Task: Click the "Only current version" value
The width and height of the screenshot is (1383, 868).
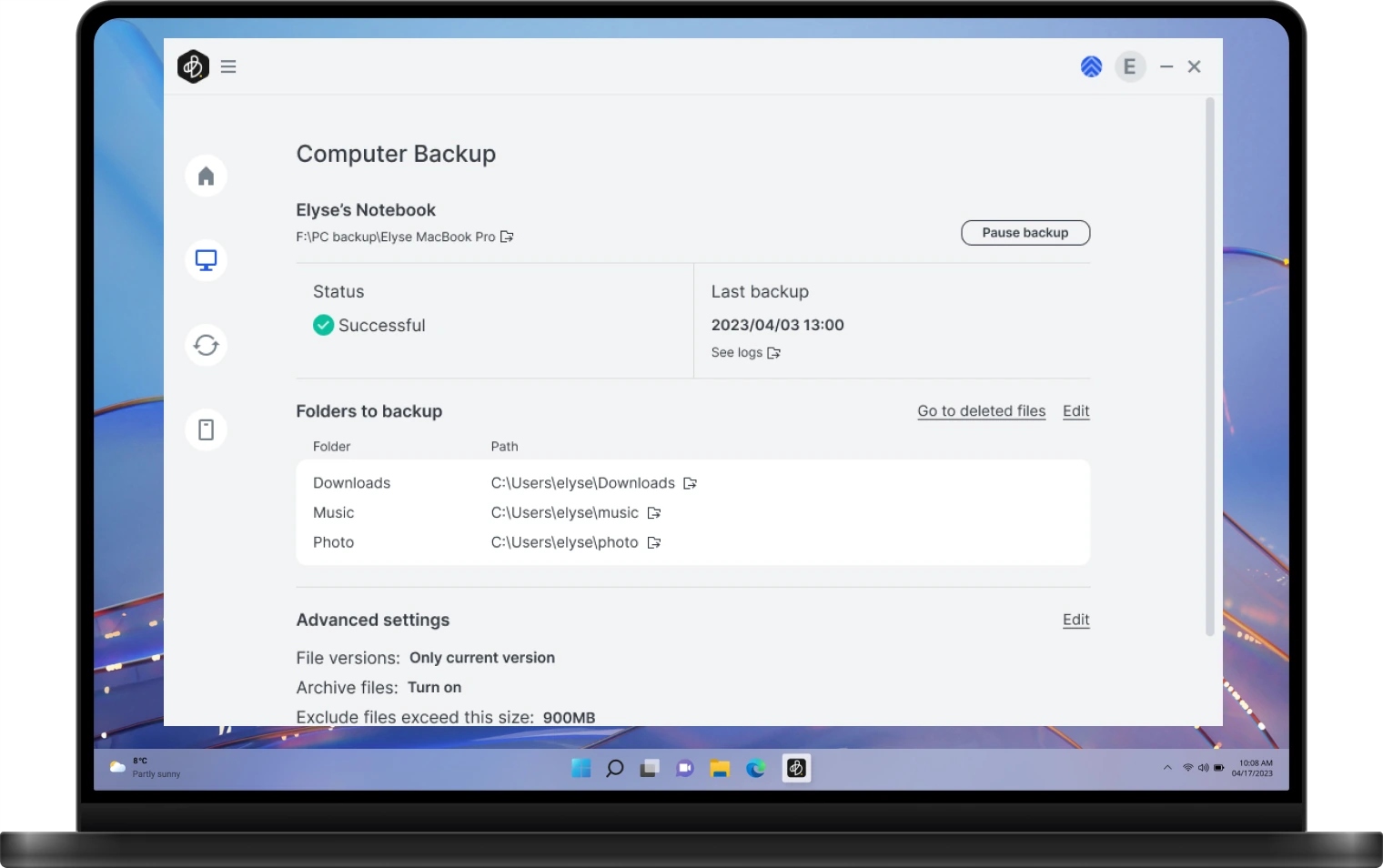Action: [482, 658]
